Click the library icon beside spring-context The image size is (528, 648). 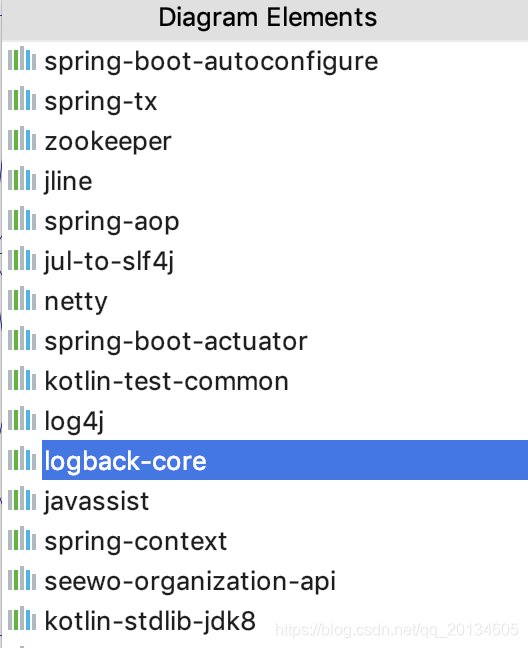click(x=22, y=539)
